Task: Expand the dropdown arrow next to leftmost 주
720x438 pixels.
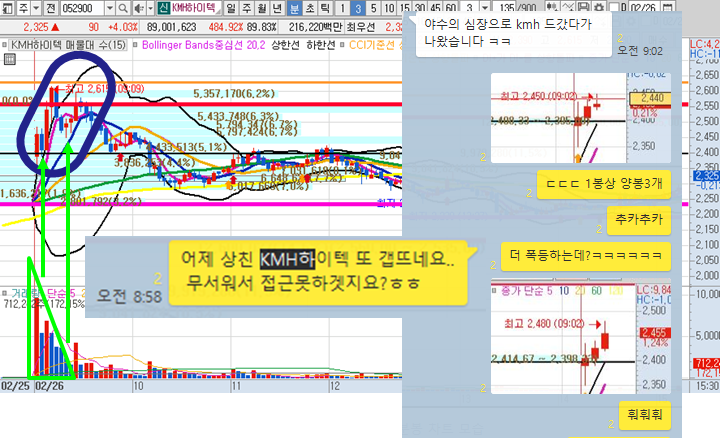Action: click(x=36, y=8)
